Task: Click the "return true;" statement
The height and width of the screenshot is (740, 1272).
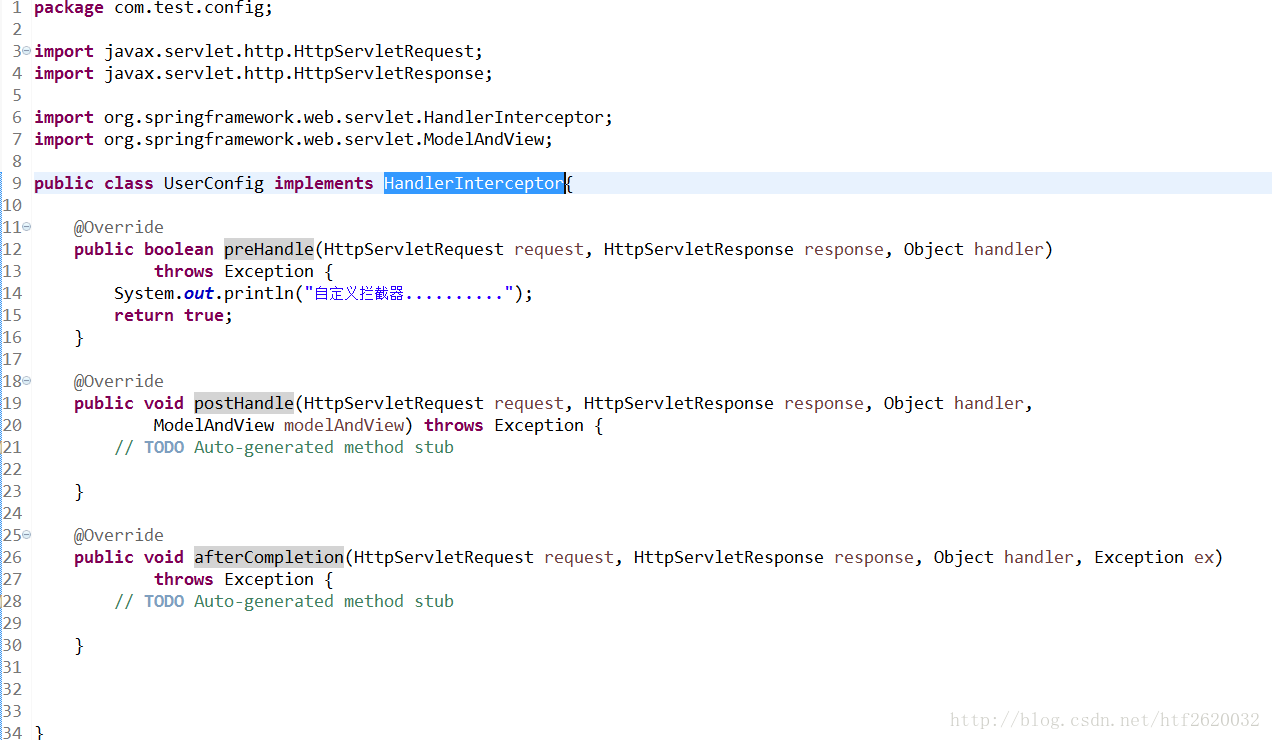Action: tap(173, 315)
